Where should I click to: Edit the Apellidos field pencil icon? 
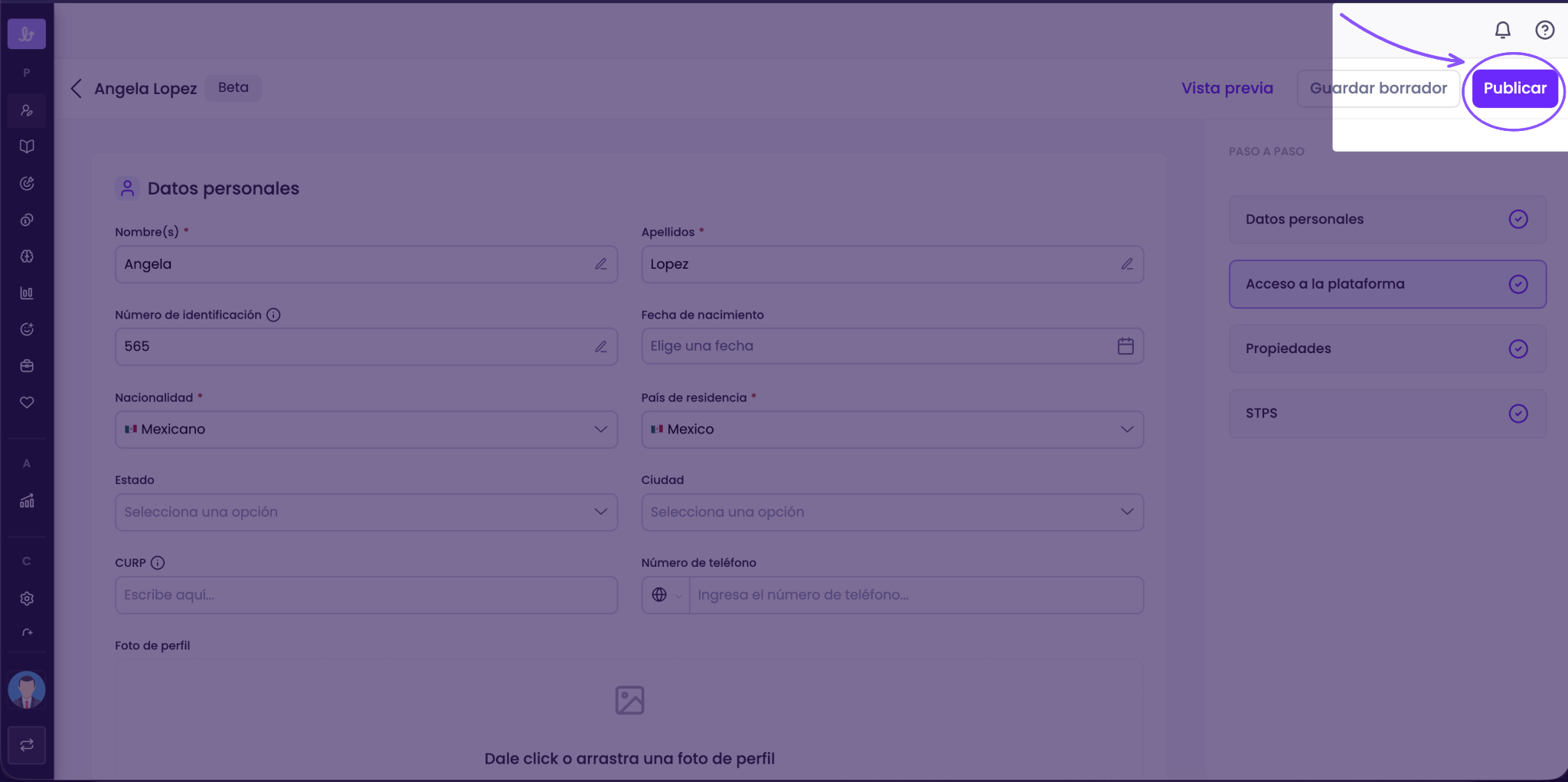pos(1127,264)
